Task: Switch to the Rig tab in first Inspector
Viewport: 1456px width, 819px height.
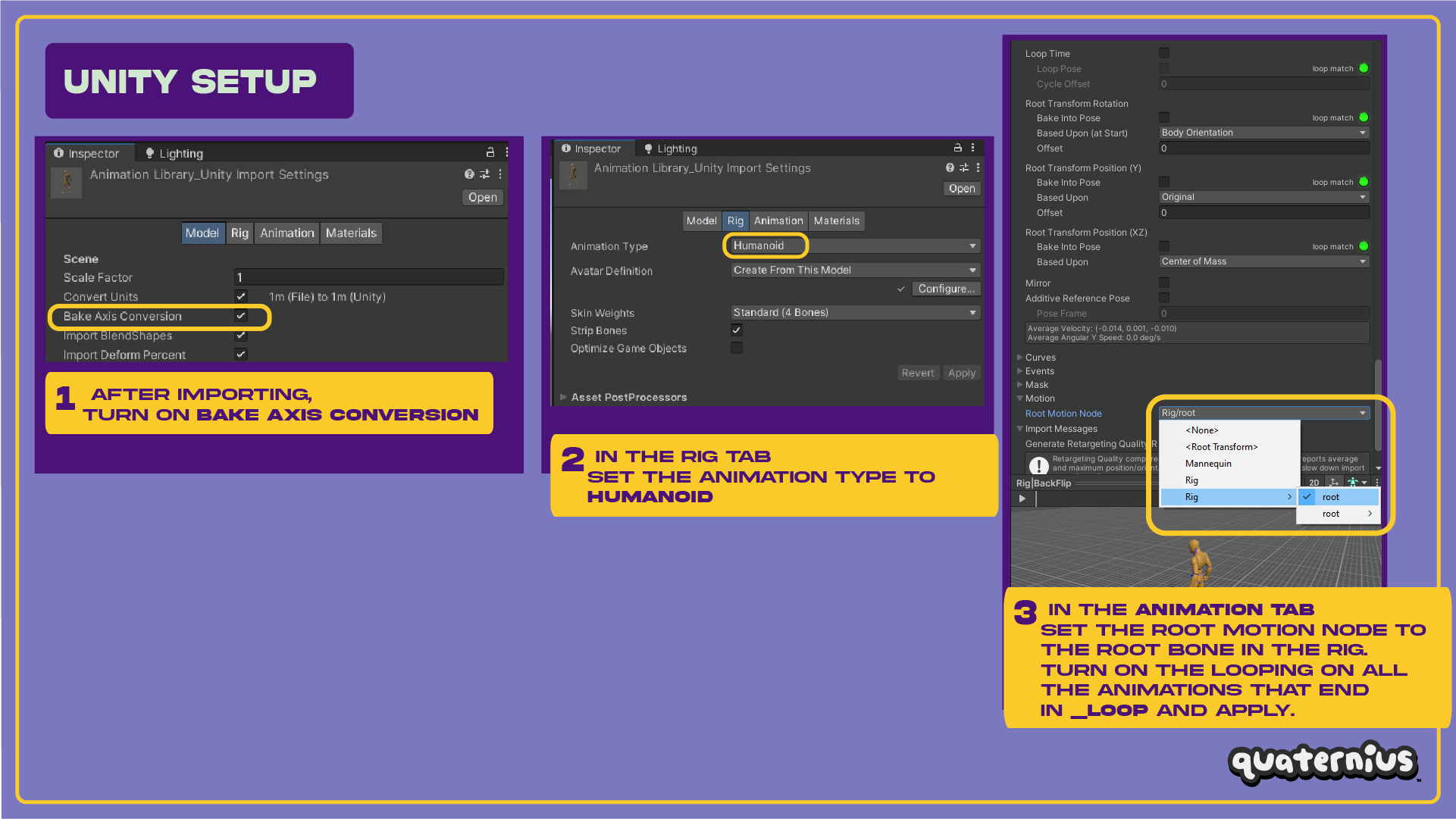Action: 240,233
